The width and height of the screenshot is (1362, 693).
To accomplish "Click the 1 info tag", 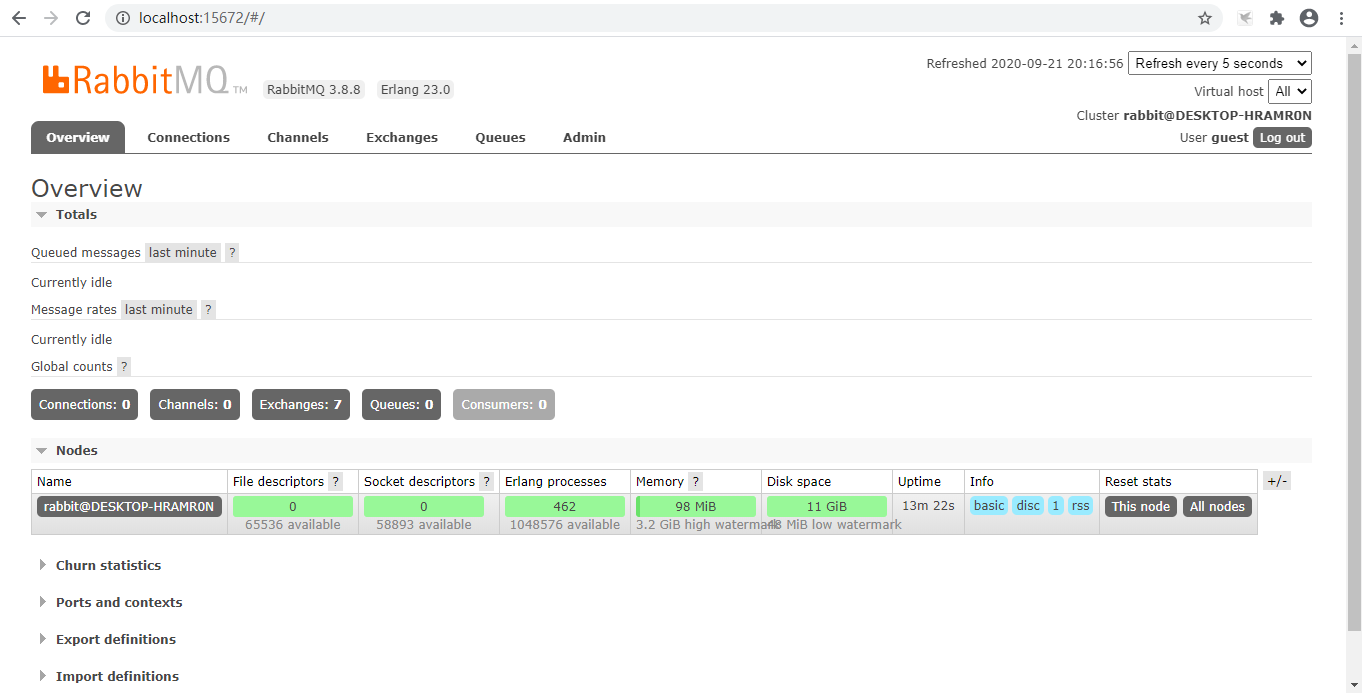I will (x=1056, y=506).
